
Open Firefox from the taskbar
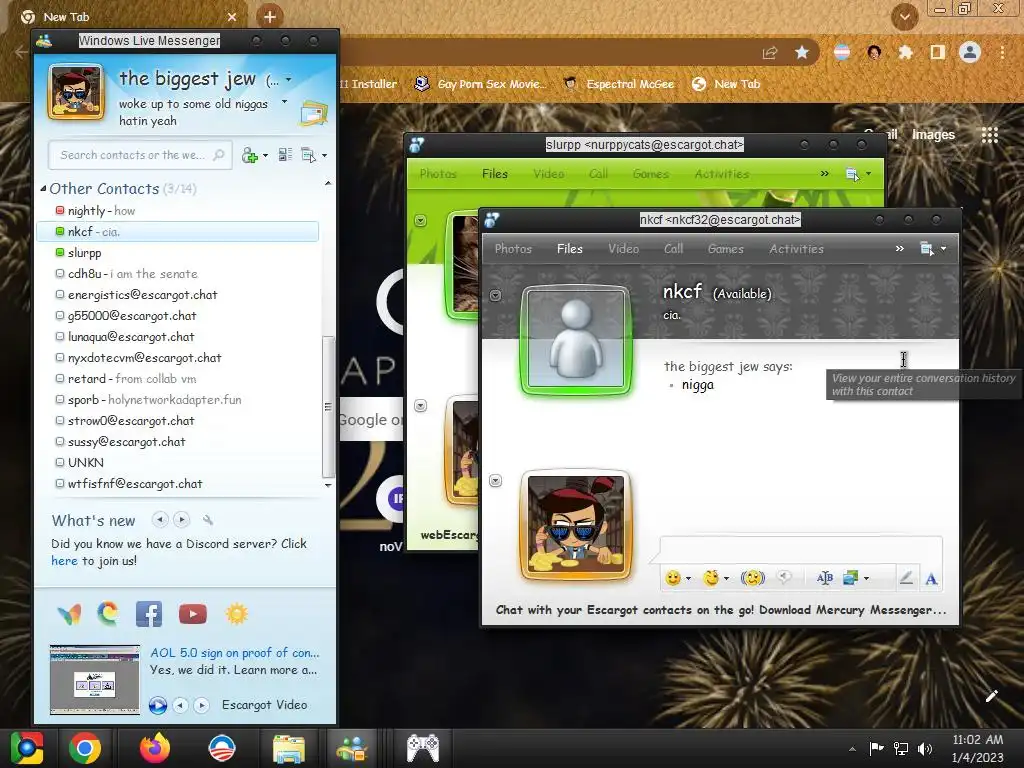click(155, 748)
